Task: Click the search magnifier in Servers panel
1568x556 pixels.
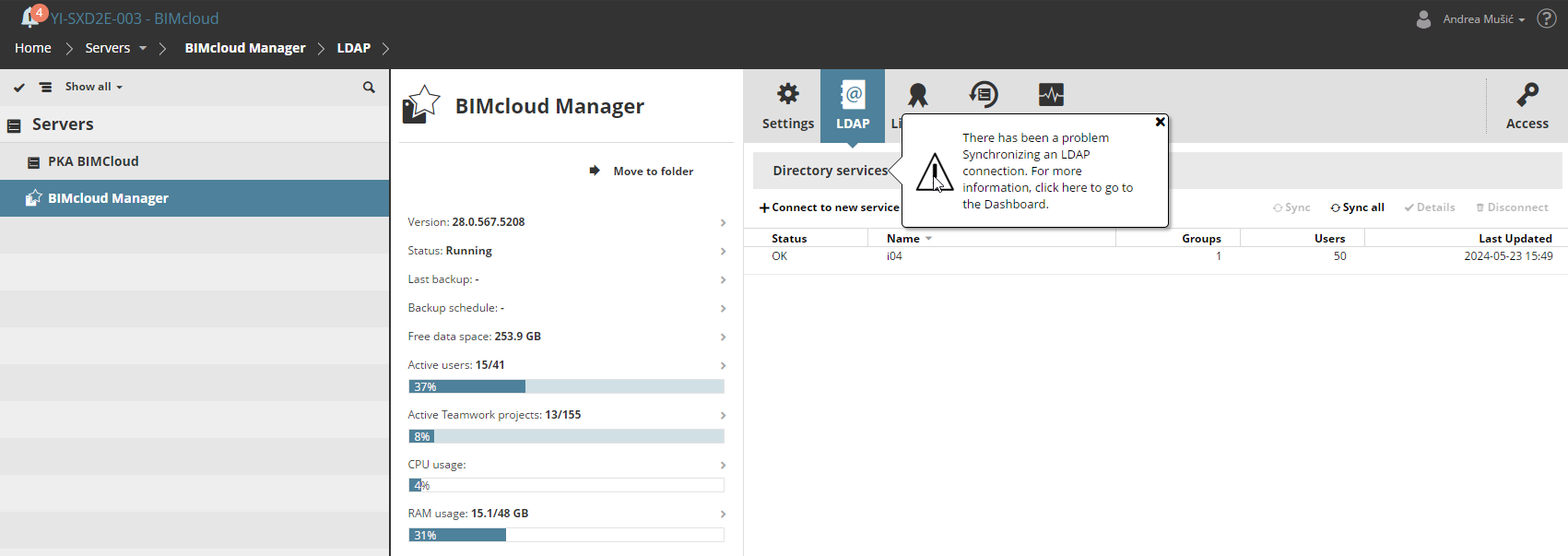Action: click(369, 88)
